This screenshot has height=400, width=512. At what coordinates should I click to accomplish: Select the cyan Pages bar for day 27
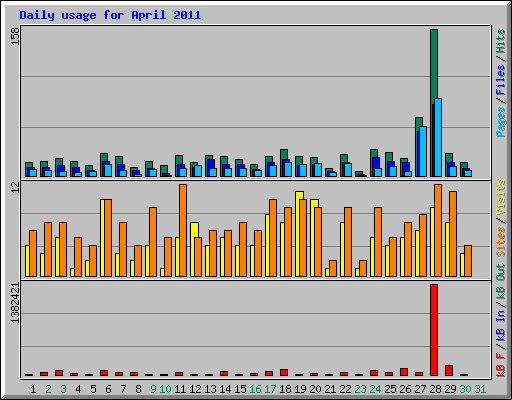tap(423, 151)
